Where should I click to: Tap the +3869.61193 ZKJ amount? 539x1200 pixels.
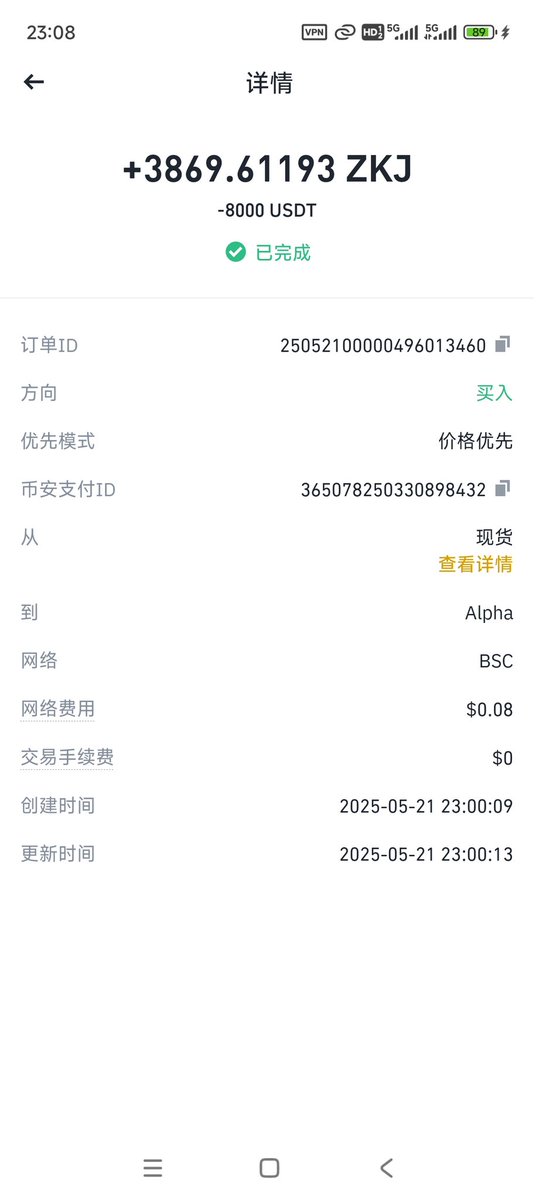click(x=267, y=169)
